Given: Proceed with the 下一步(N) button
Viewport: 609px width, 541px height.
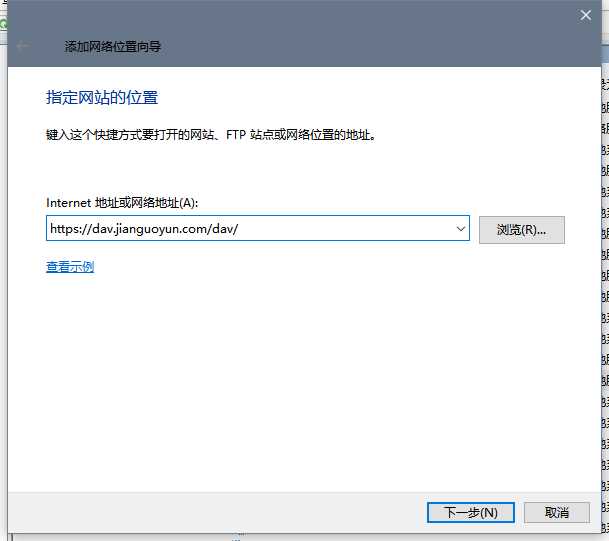Looking at the screenshot, I should [471, 513].
